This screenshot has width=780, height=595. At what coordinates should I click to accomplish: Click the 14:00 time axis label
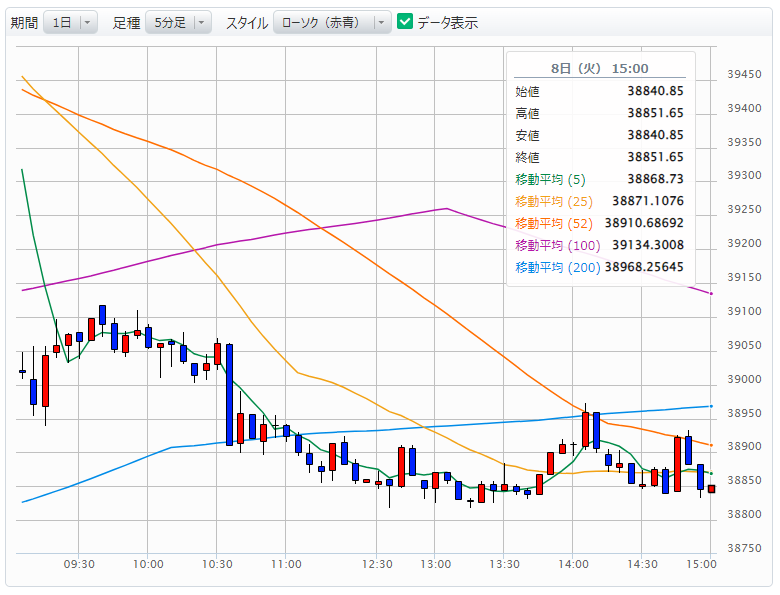click(x=572, y=564)
